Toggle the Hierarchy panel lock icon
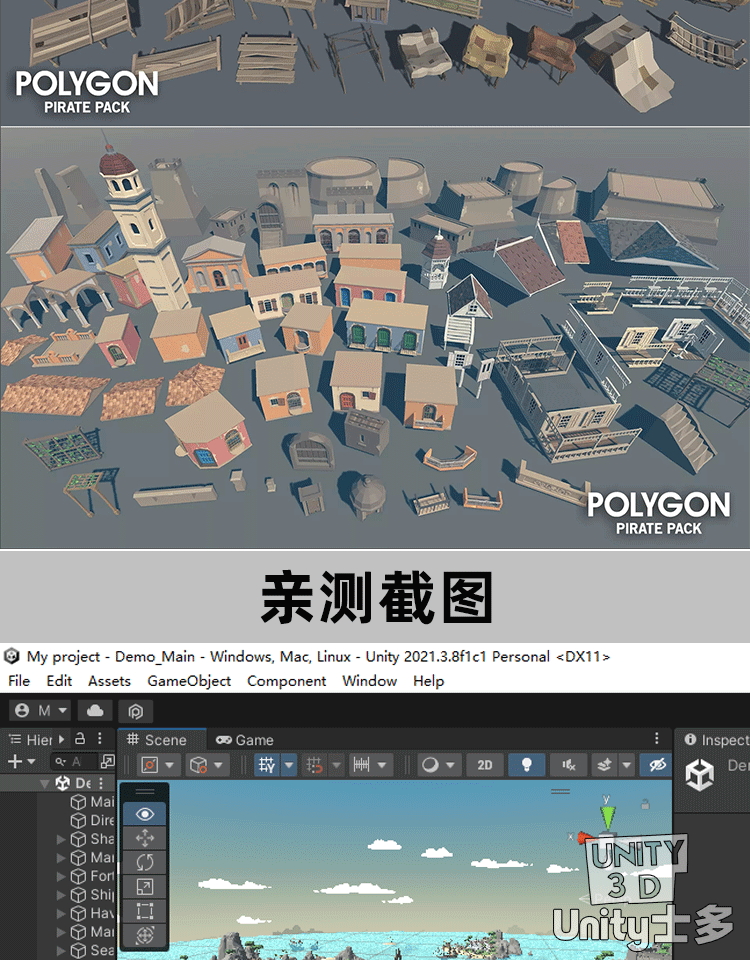Image resolution: width=750 pixels, height=960 pixels. (x=80, y=738)
